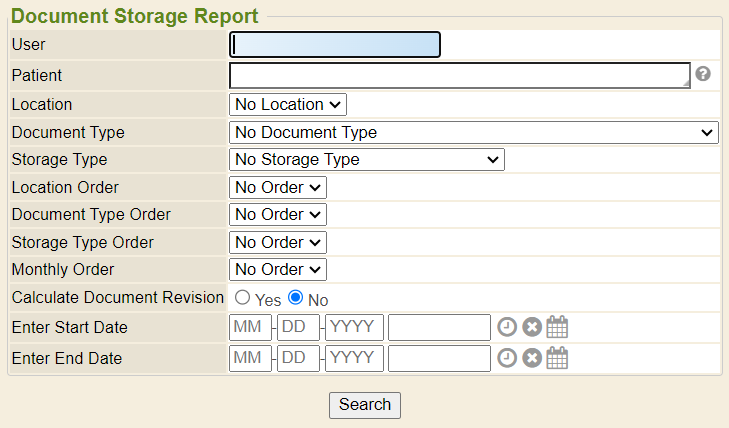The height and width of the screenshot is (428, 729).
Task: Open the Location dropdown
Action: [x=288, y=104]
